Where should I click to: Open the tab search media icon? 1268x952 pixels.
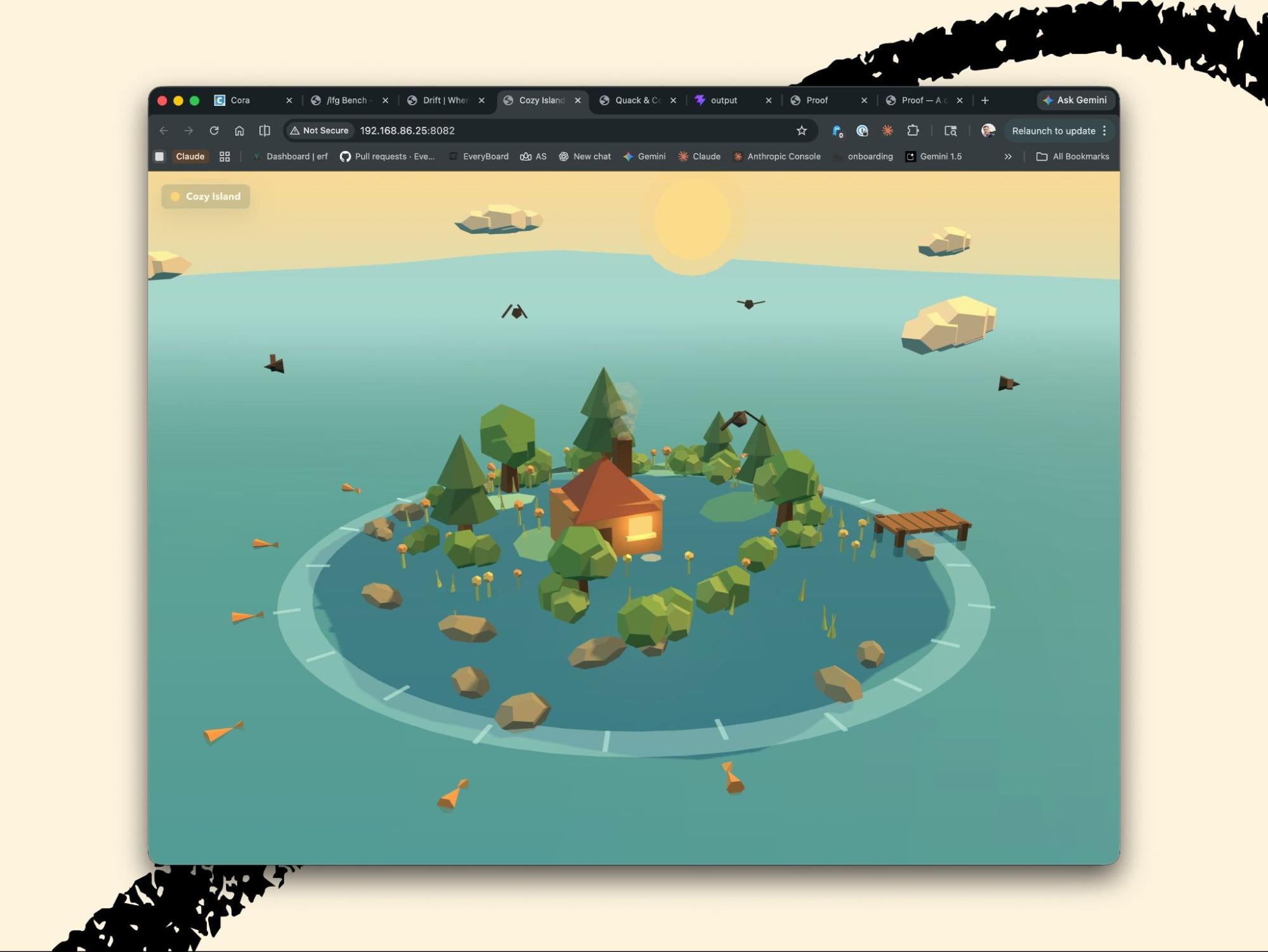(950, 131)
